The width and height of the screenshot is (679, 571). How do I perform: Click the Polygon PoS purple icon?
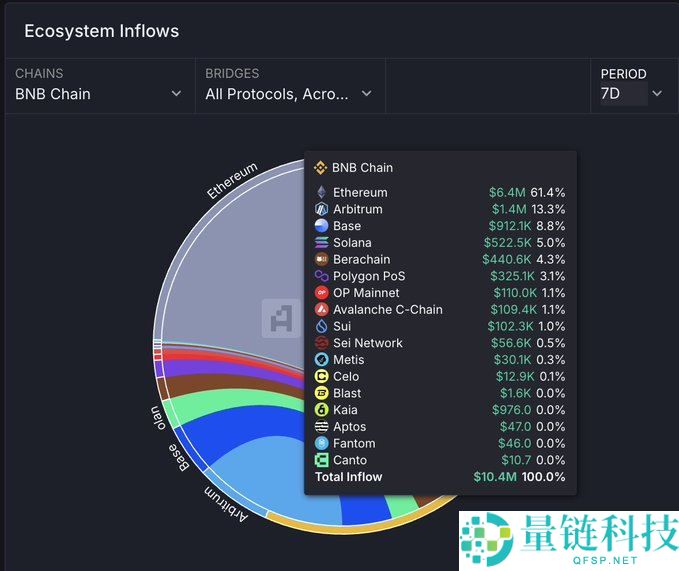321,276
